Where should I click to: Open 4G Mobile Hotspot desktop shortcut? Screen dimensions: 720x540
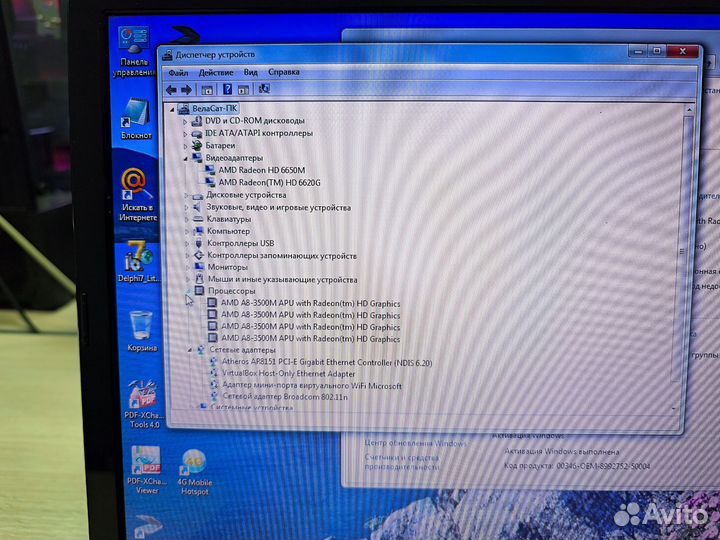[195, 473]
